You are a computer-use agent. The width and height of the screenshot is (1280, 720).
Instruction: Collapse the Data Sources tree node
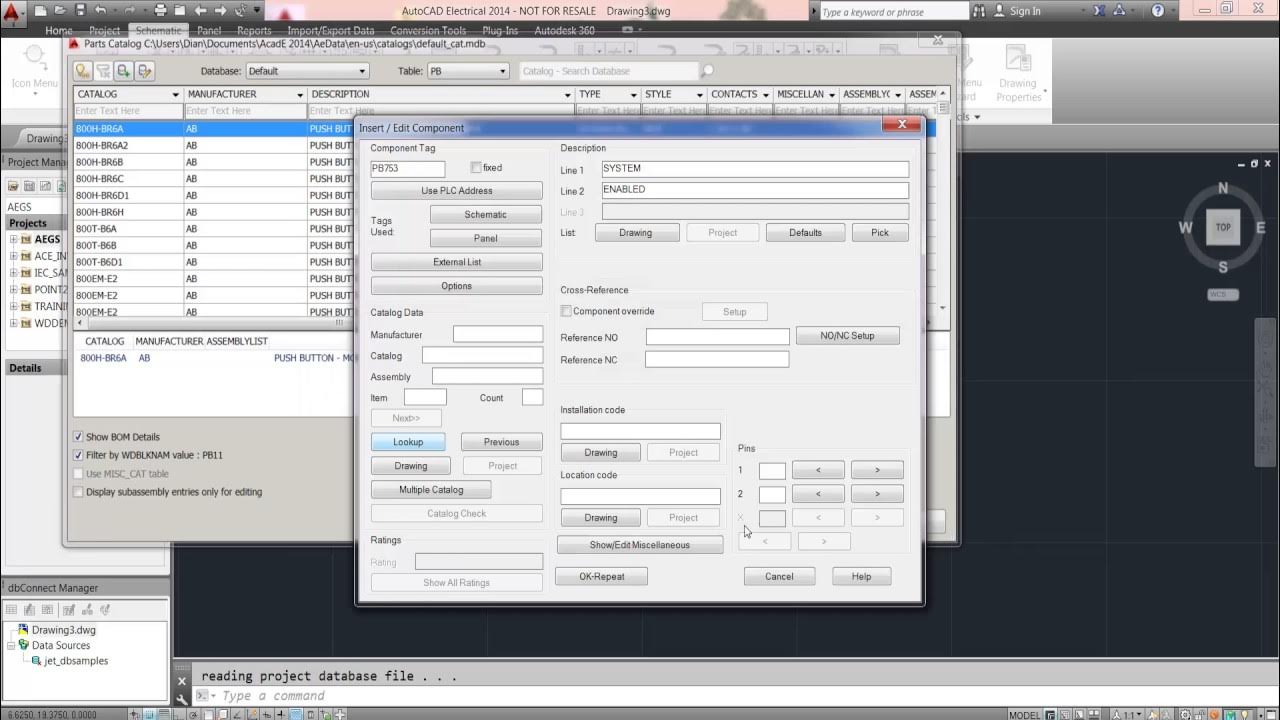tap(10, 646)
